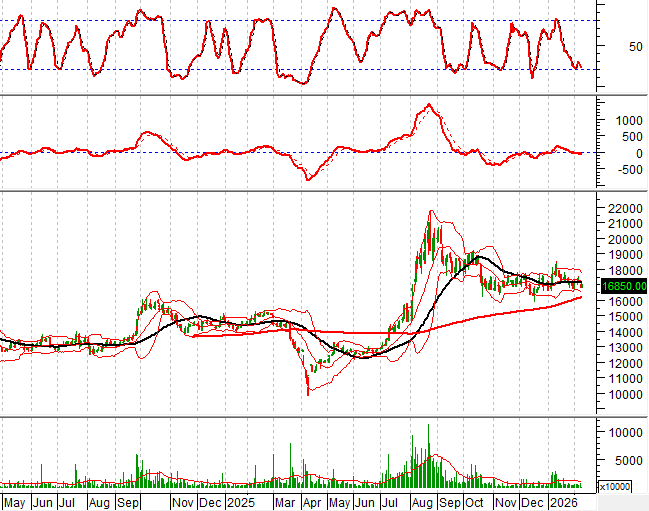
Task: Click the Mar label on the date axis
Action: 286,500
